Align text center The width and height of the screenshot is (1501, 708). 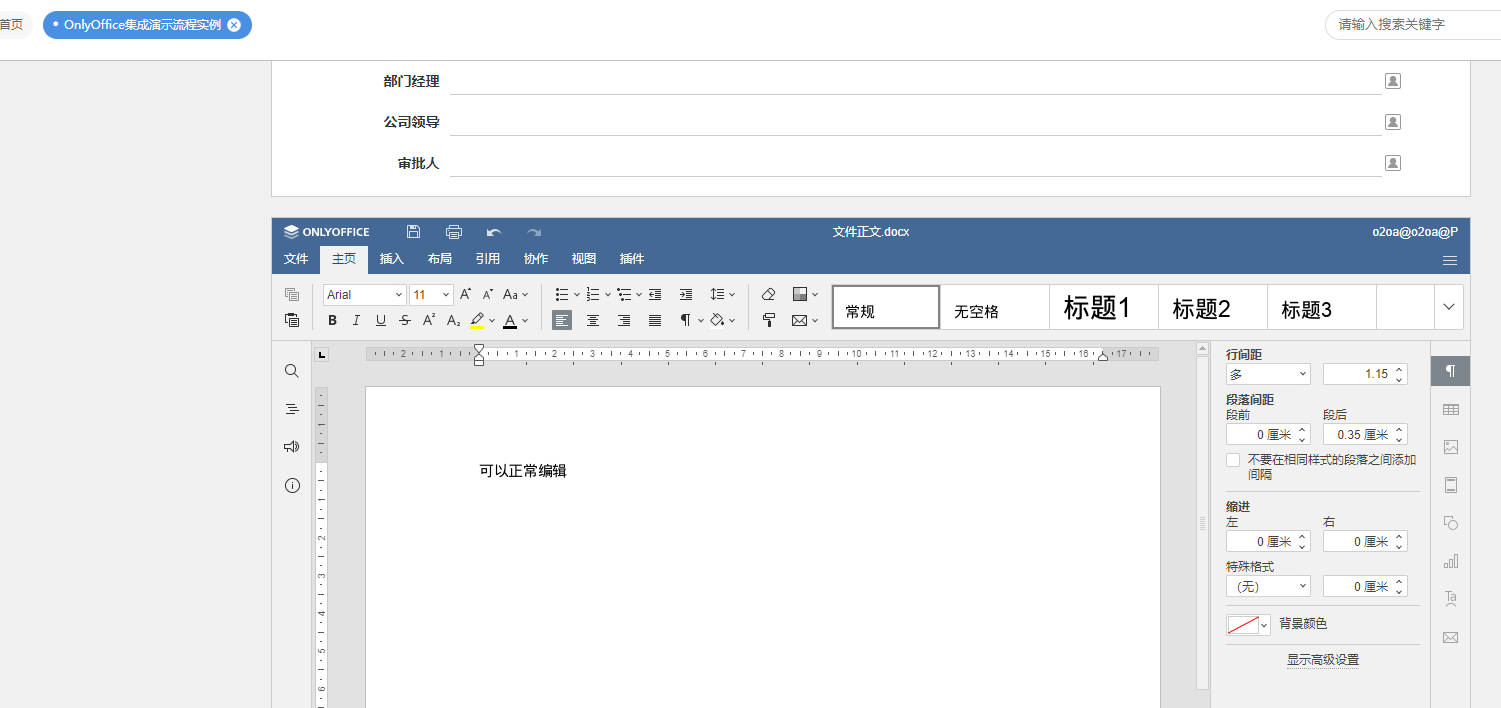coord(593,320)
